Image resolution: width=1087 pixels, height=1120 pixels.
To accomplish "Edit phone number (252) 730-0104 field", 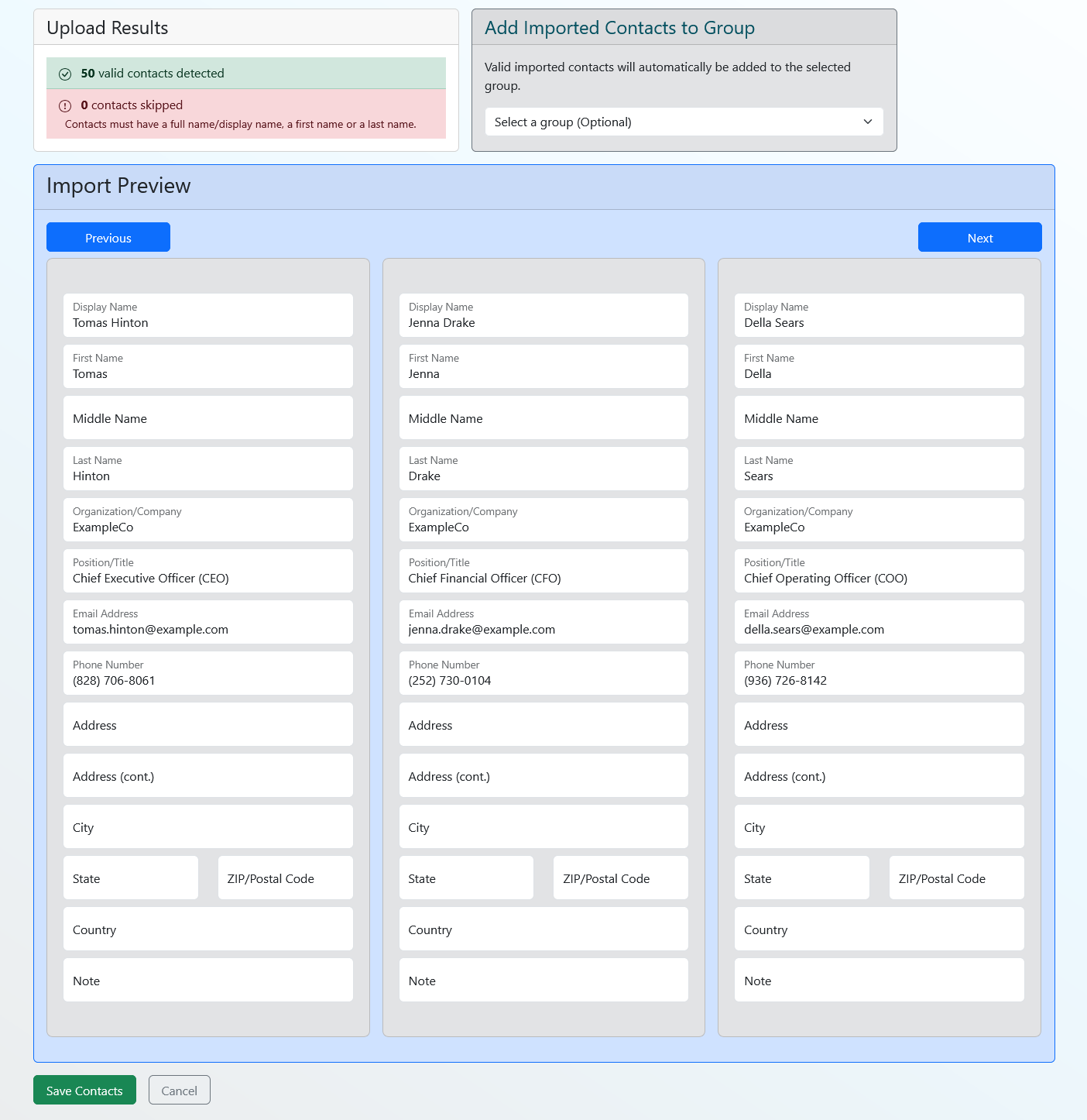I will pos(543,673).
